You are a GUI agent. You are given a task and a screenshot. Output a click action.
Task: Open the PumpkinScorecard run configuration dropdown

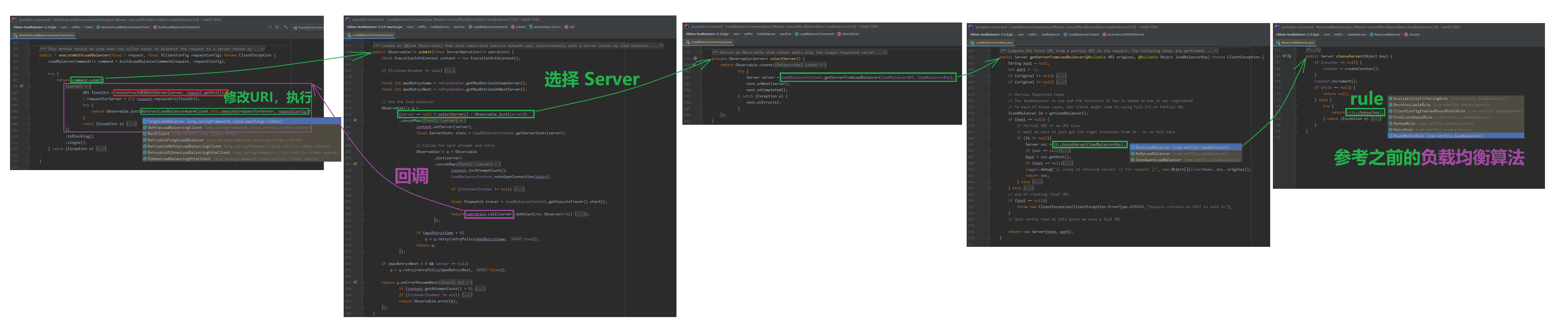pos(308,27)
